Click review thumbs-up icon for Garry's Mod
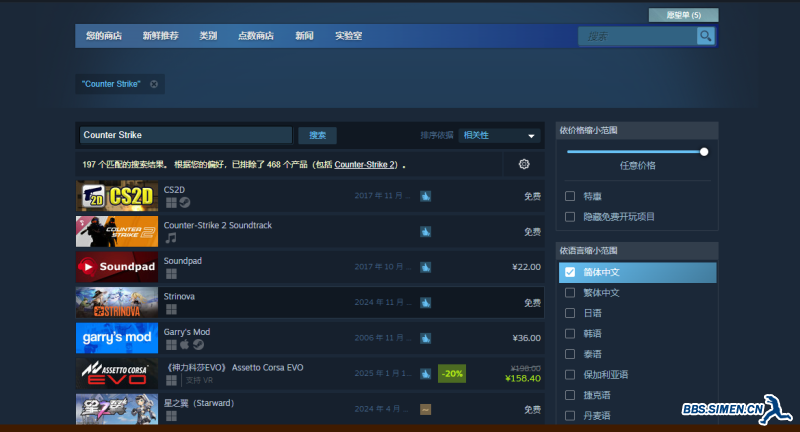The height and width of the screenshot is (432, 800). coord(426,338)
